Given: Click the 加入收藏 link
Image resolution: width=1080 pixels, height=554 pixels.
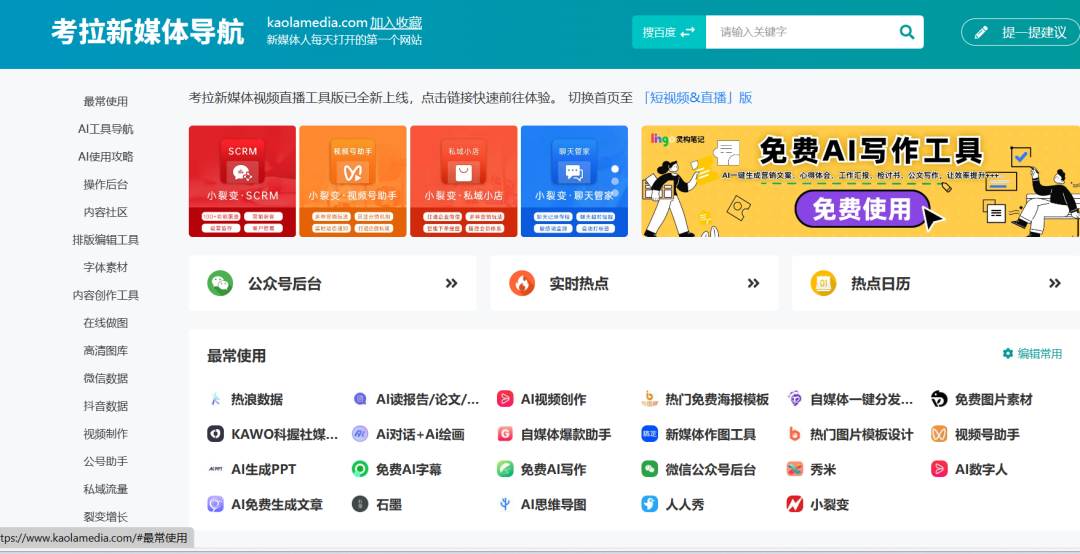Looking at the screenshot, I should (395, 23).
